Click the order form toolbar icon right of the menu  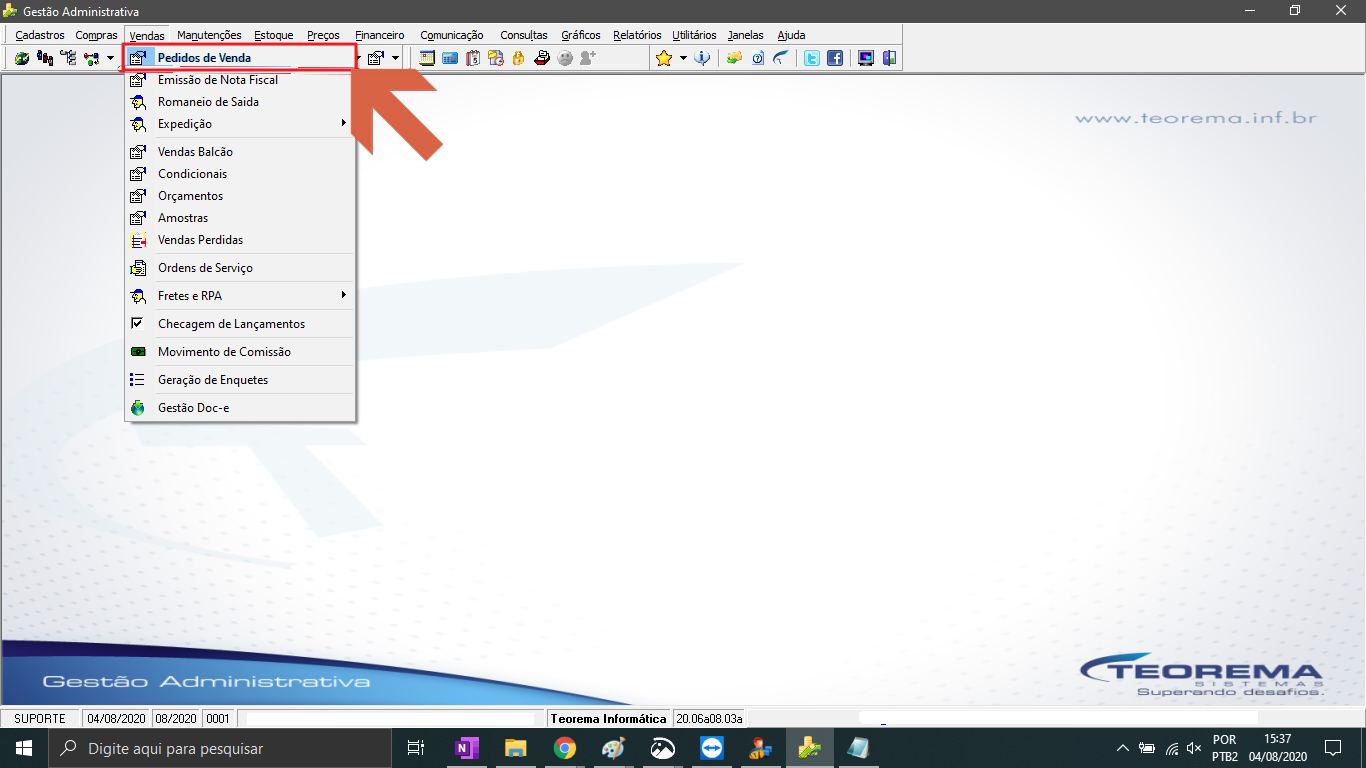pyautogui.click(x=376, y=59)
